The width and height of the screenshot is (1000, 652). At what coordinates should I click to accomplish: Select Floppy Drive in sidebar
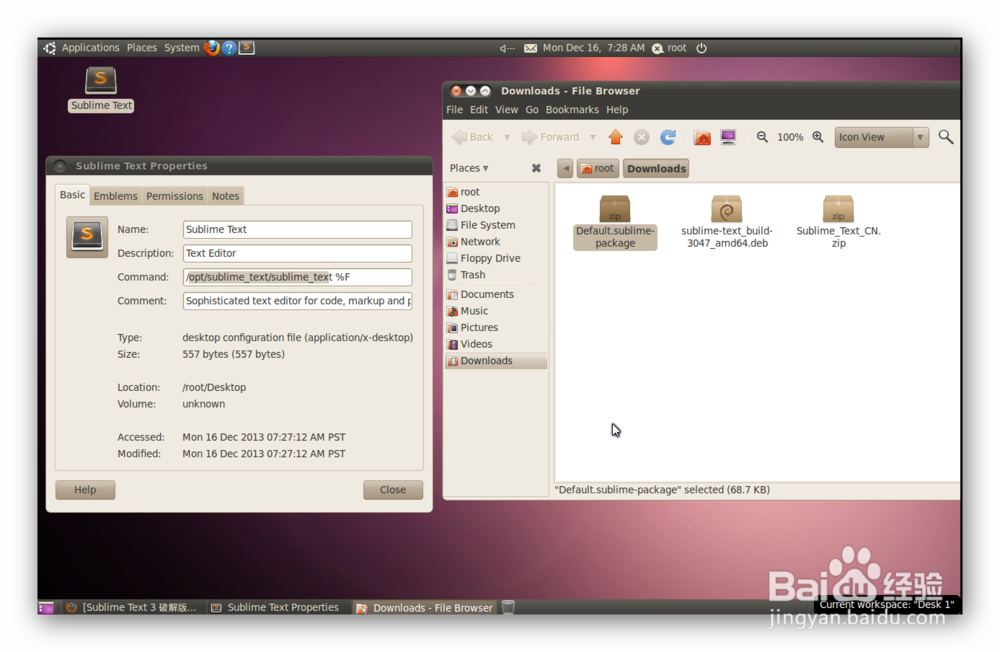coord(496,258)
